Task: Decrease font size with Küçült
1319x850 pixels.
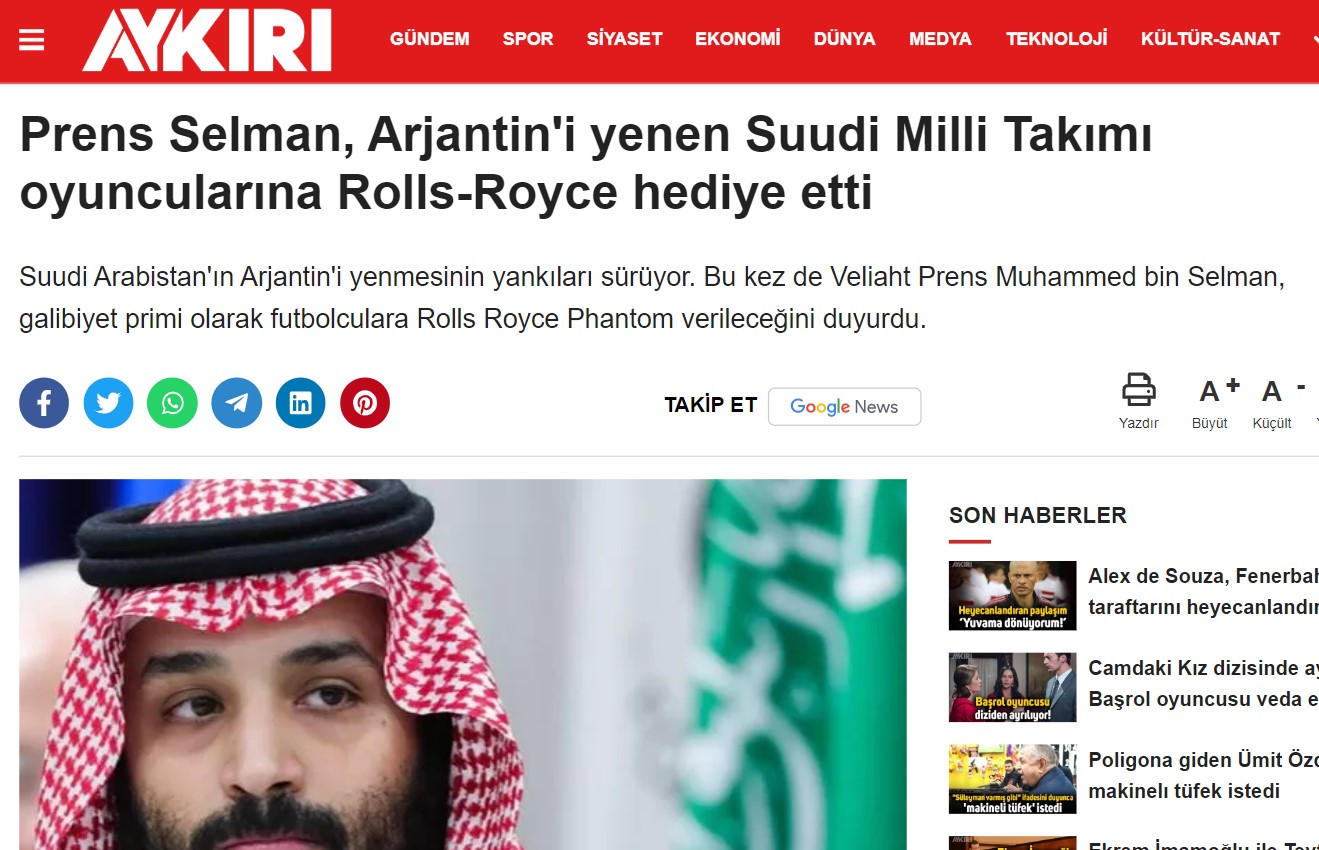Action: (1273, 401)
